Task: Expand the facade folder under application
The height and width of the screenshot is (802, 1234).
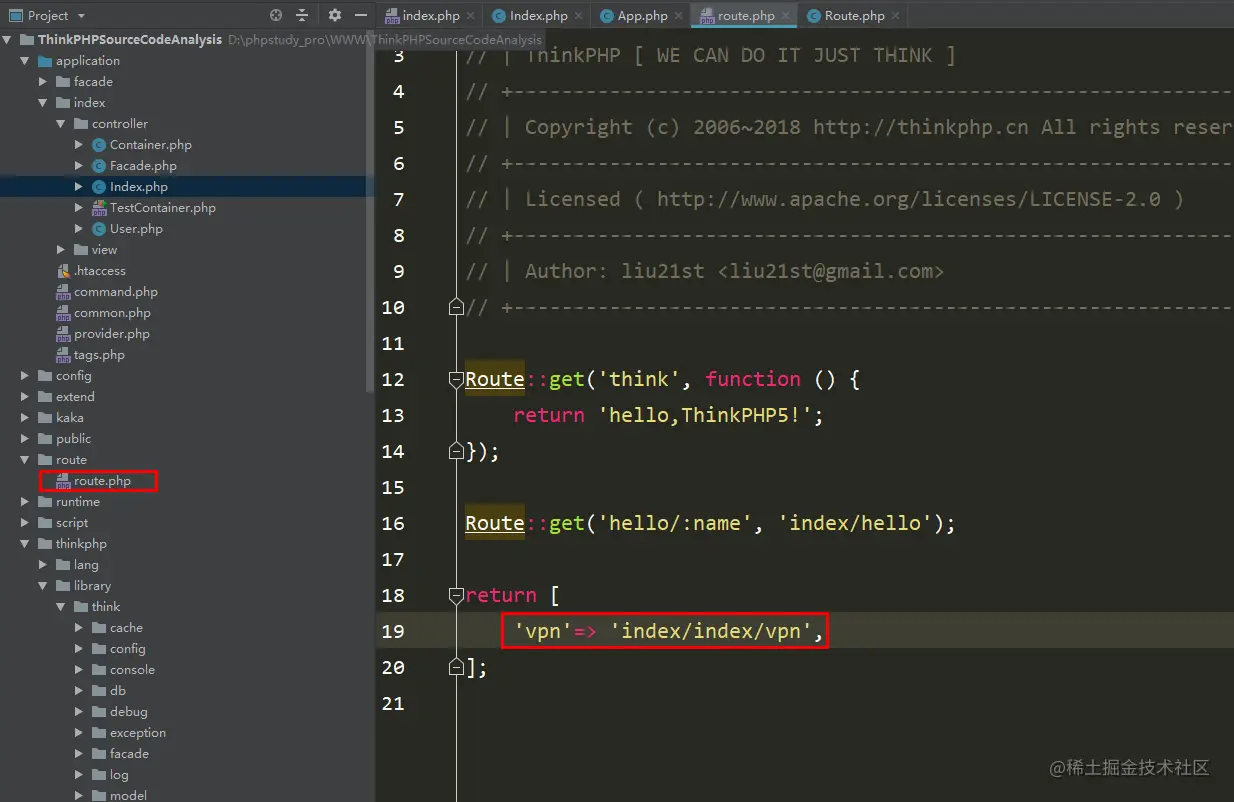Action: (43, 82)
